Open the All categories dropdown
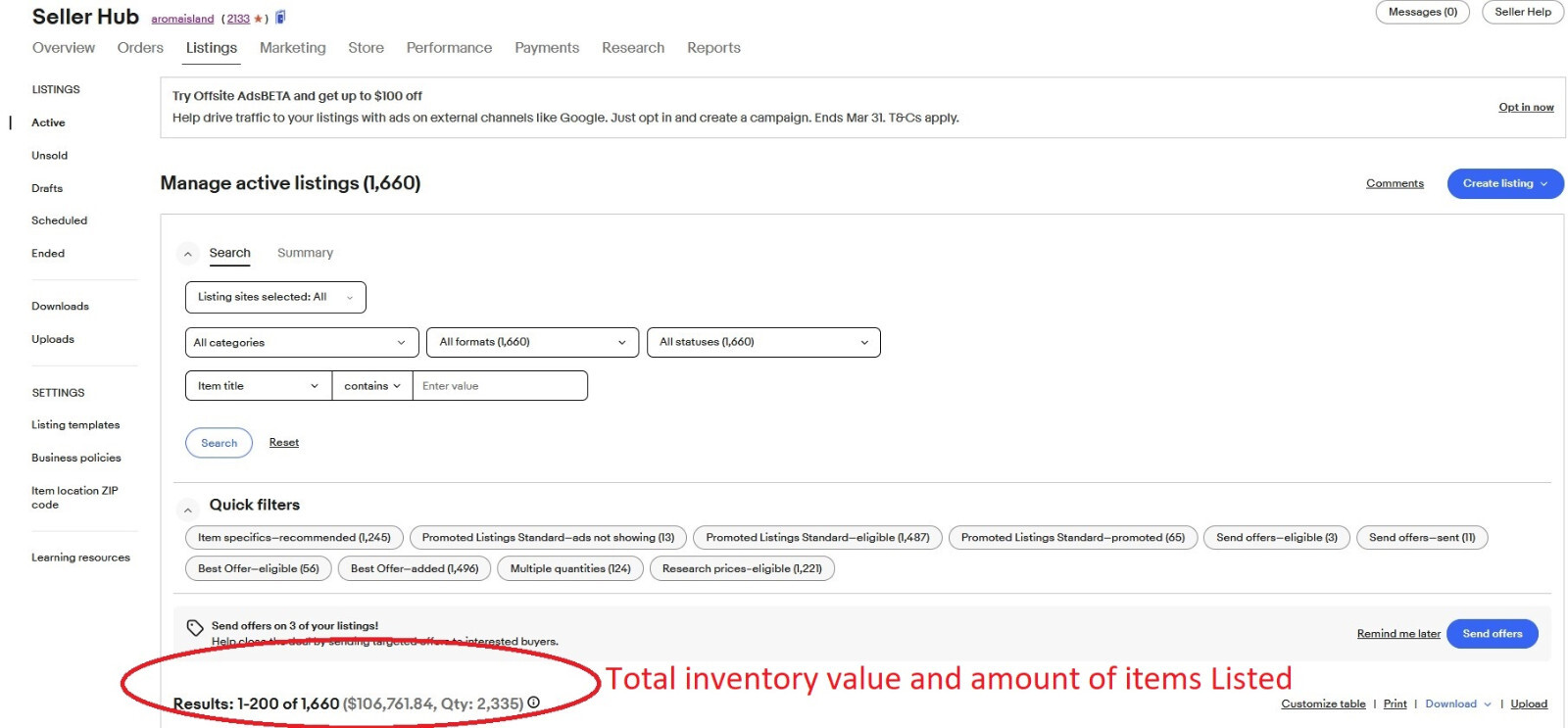The height and width of the screenshot is (728, 1568). pyautogui.click(x=302, y=342)
